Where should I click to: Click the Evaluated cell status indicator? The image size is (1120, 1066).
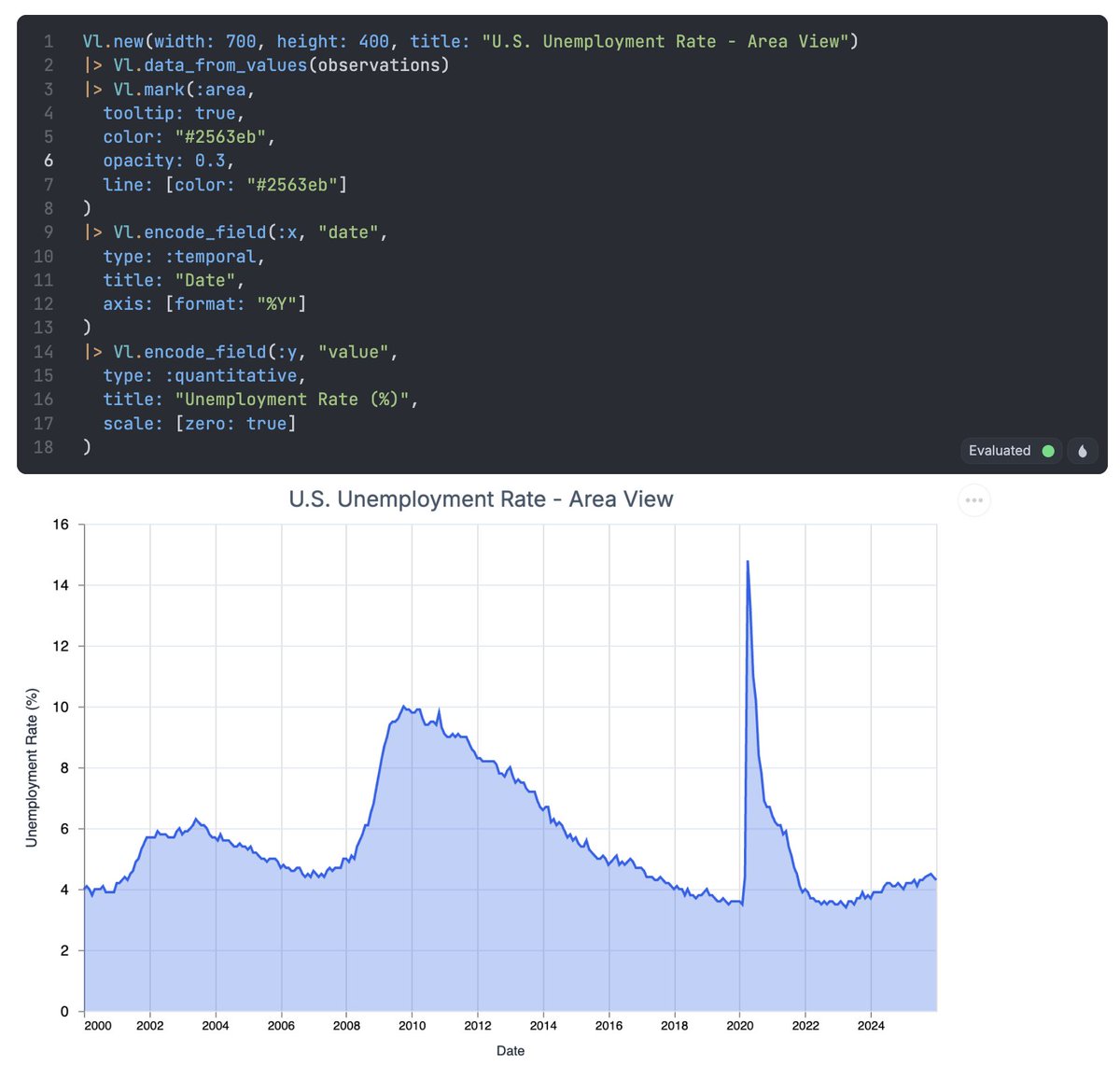(x=1012, y=451)
